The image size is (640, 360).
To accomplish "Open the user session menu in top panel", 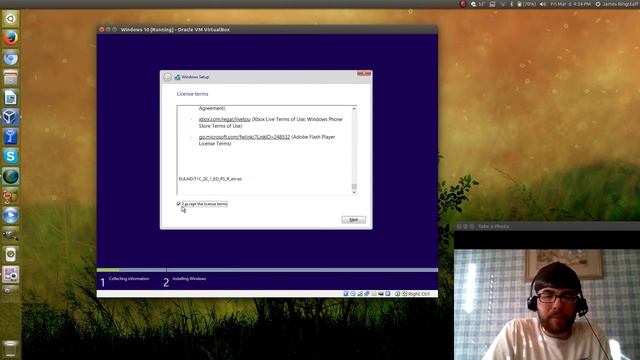I will 617,4.
